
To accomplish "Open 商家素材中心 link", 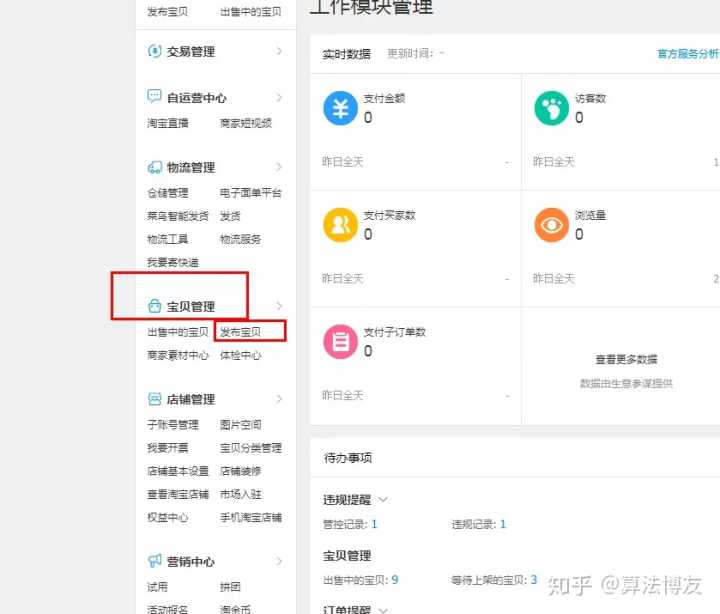I will pyautogui.click(x=178, y=355).
